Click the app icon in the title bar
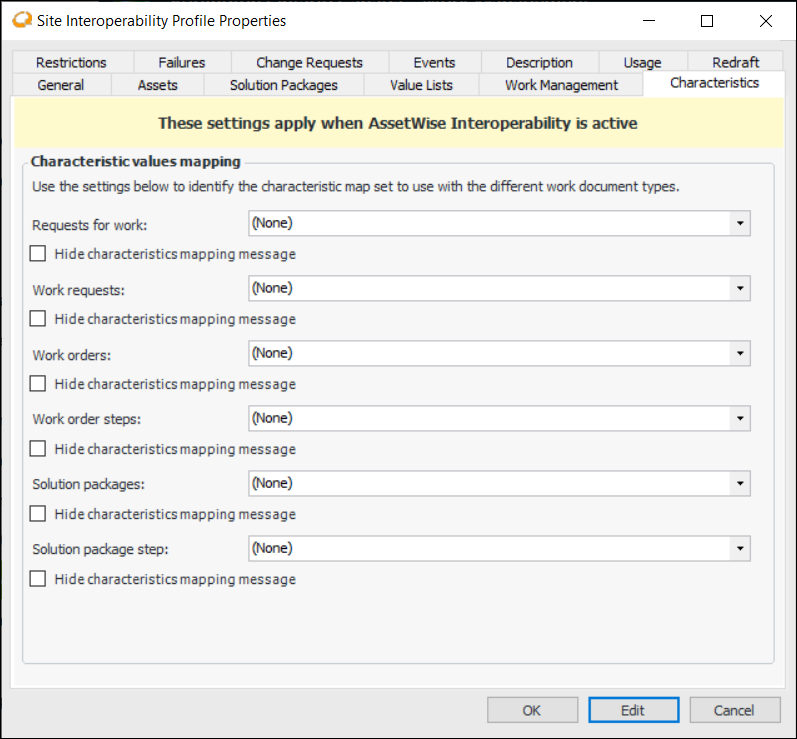Image resolution: width=797 pixels, height=739 pixels. coord(19,20)
